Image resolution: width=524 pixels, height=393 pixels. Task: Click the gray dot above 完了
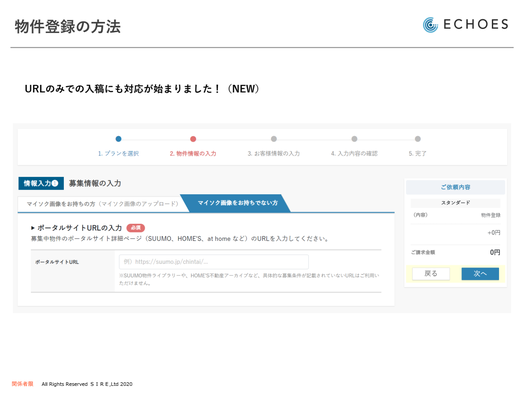[418, 139]
